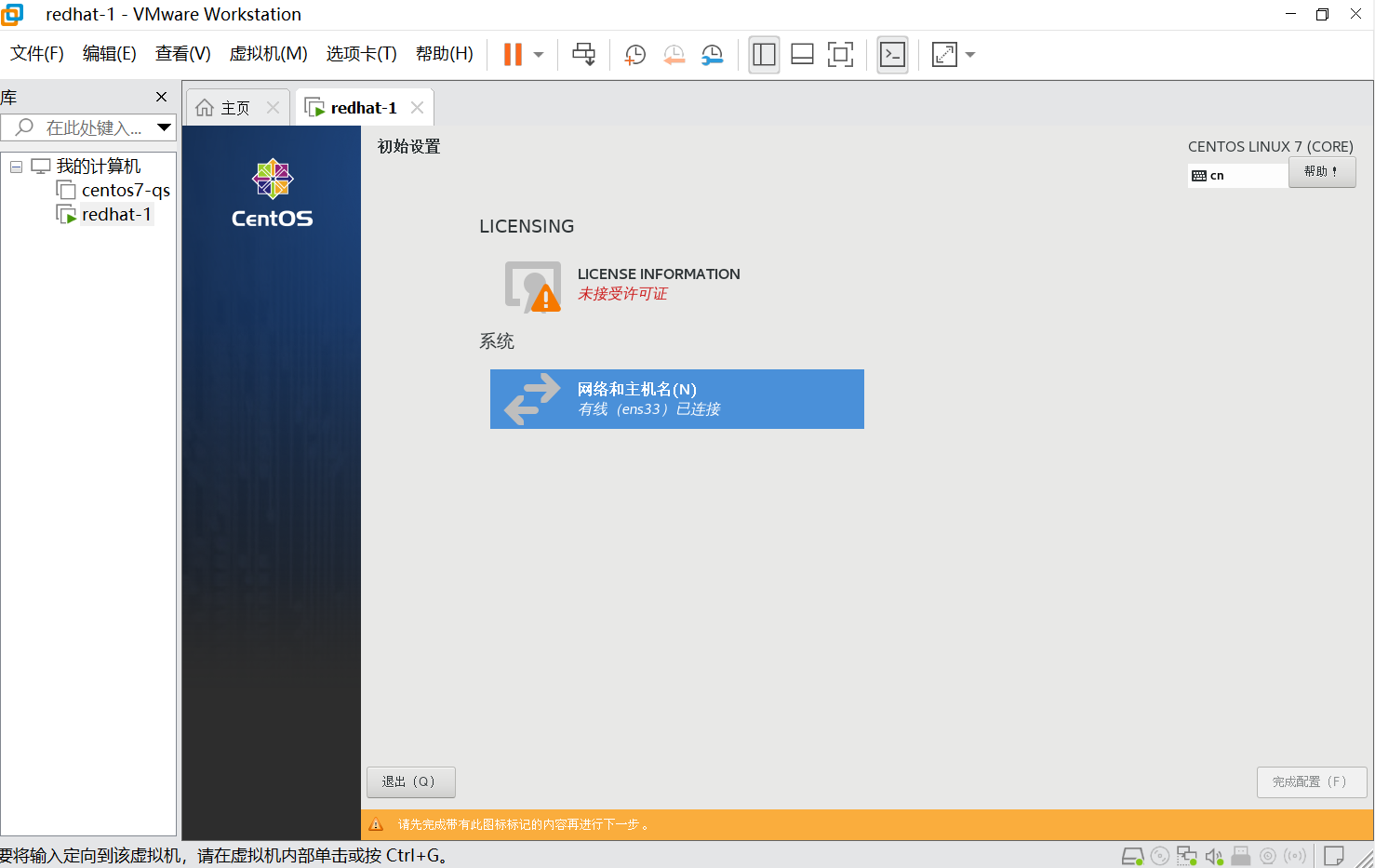This screenshot has height=868, width=1375.
Task: Collapse the 我的计算机 tree node
Action: (x=16, y=167)
